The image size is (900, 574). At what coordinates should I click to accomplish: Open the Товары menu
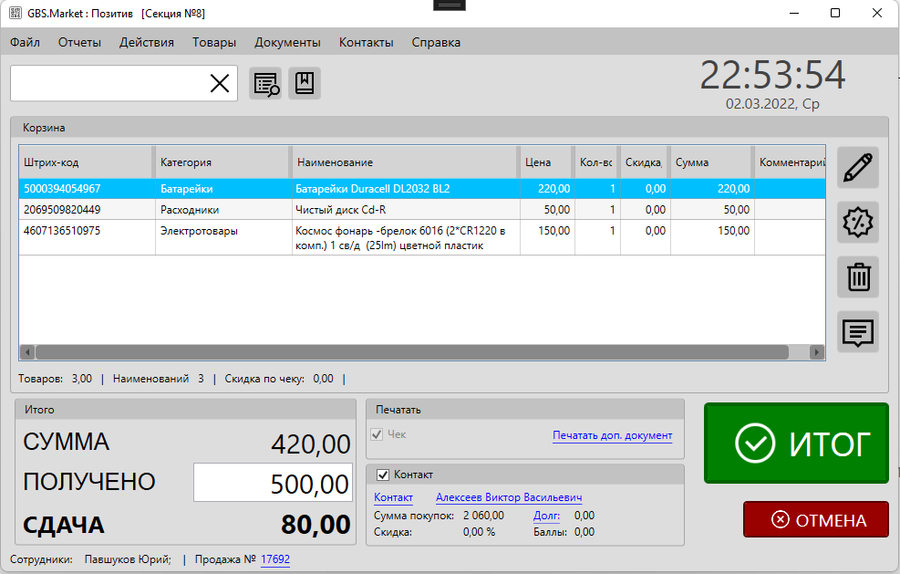[x=214, y=42]
